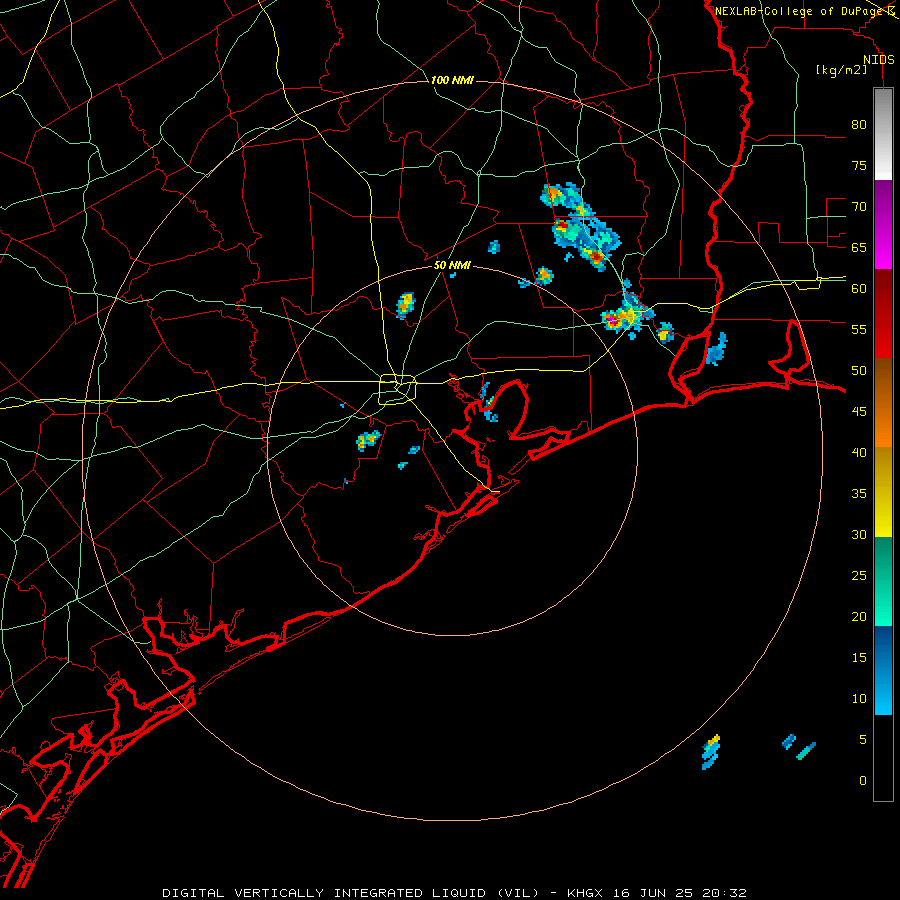The width and height of the screenshot is (900, 900).
Task: Click the NIDS label above the scale
Action: pyautogui.click(x=878, y=60)
